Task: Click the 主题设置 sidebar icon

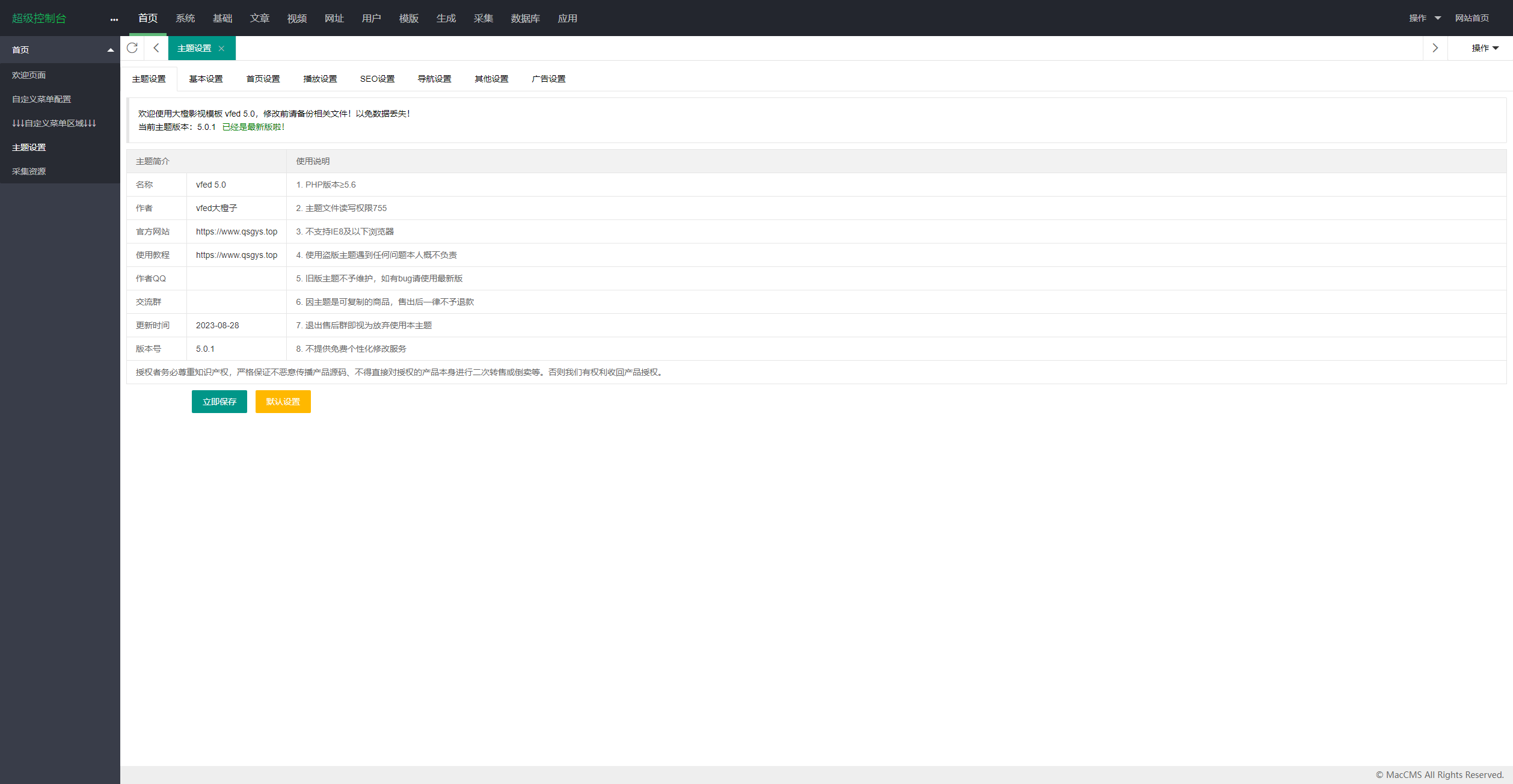Action: 29,147
